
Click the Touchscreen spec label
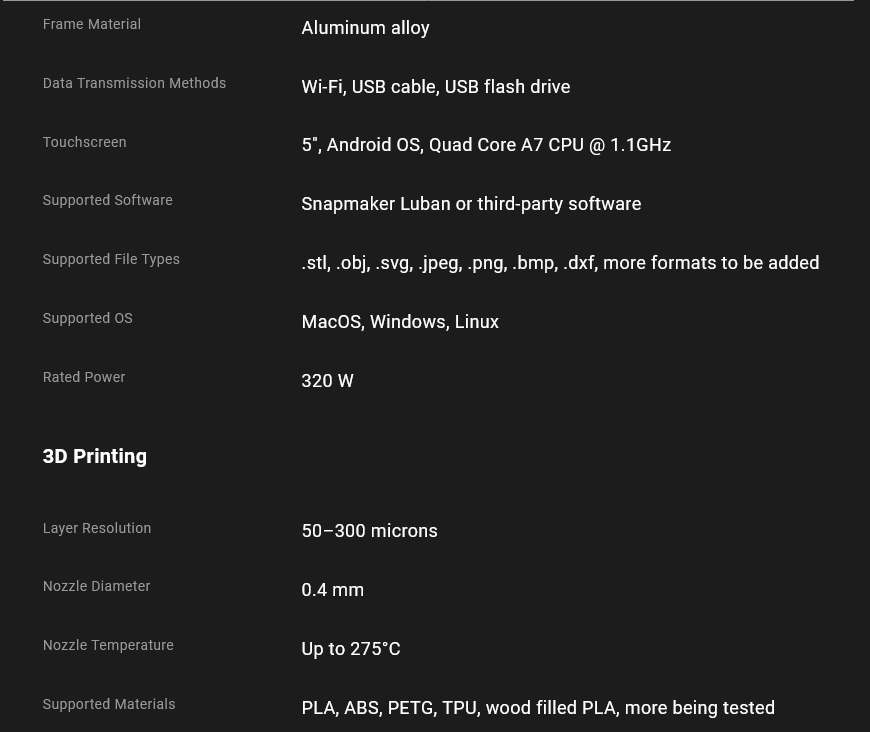[84, 142]
